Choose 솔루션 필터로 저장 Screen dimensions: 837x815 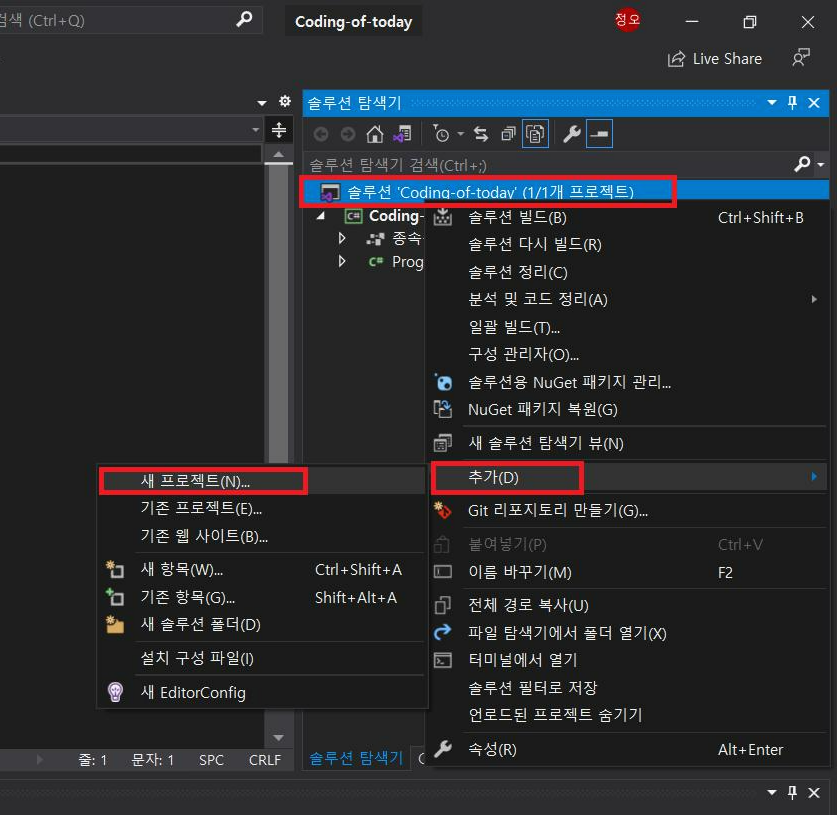[x=628, y=688]
